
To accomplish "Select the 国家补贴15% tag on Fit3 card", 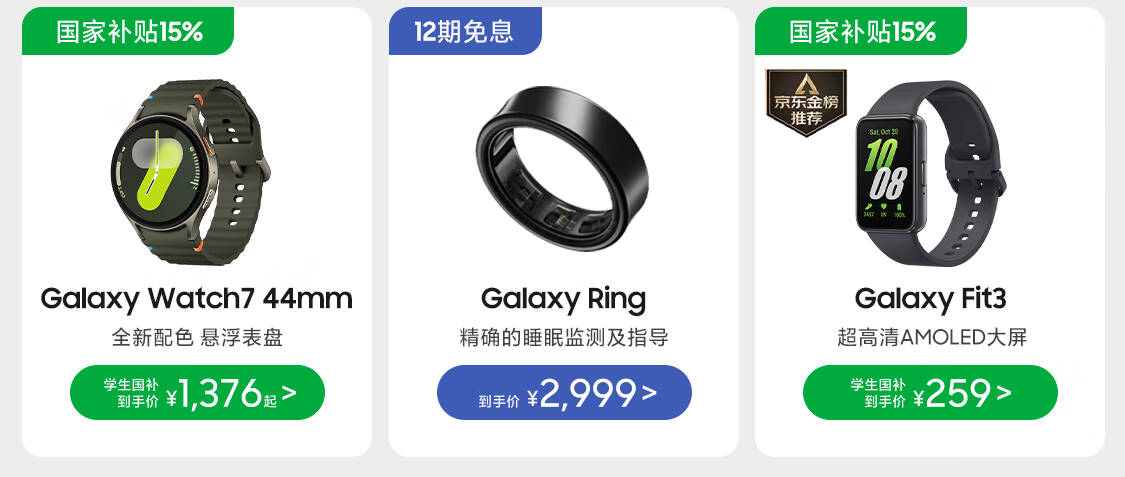I will click(x=862, y=31).
